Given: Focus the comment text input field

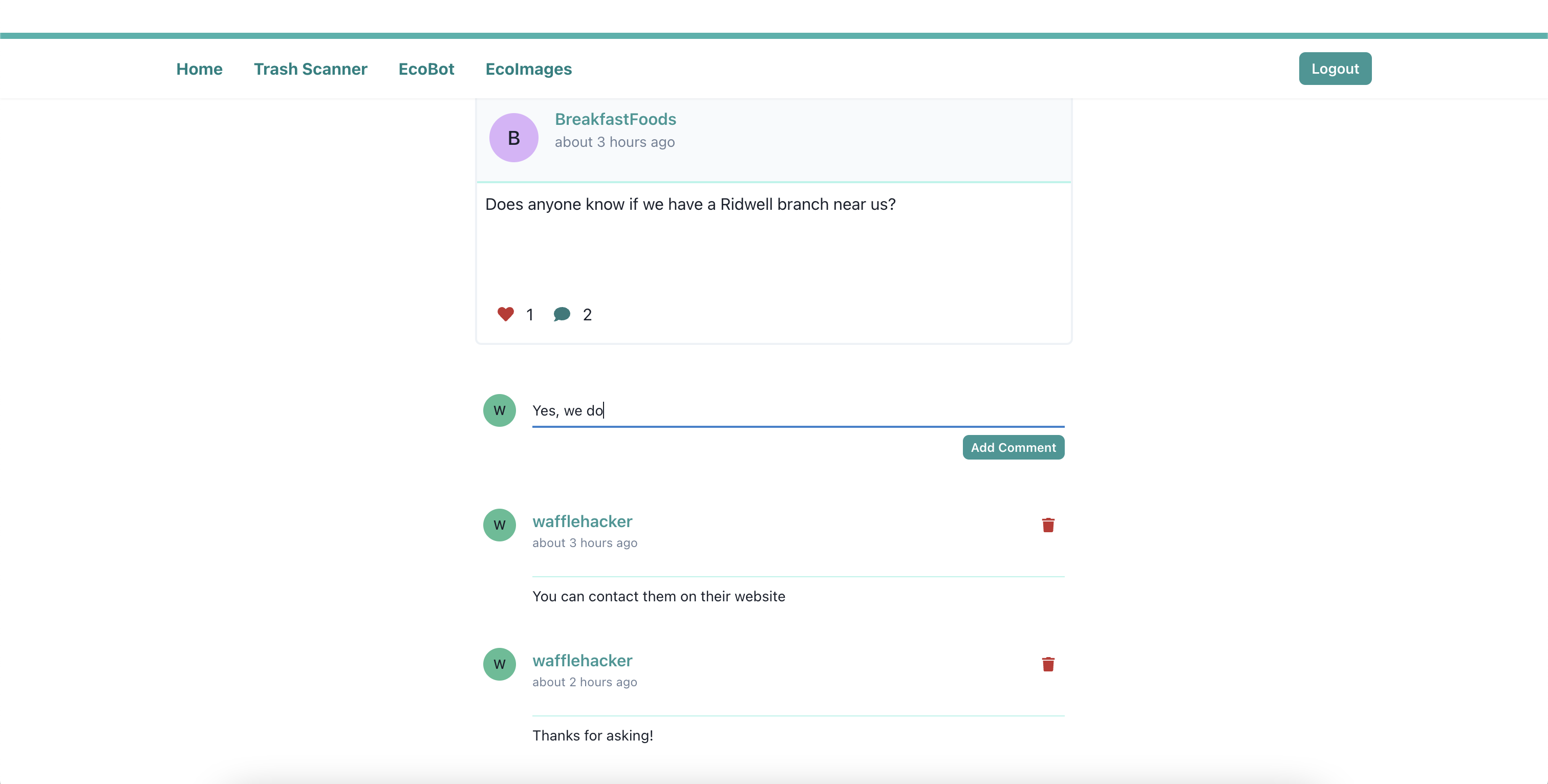Looking at the screenshot, I should 798,410.
